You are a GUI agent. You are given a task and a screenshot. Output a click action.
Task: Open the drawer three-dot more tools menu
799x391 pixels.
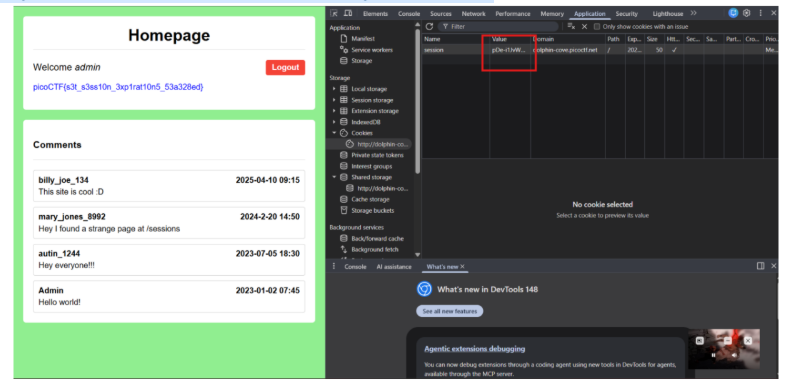pyautogui.click(x=334, y=266)
